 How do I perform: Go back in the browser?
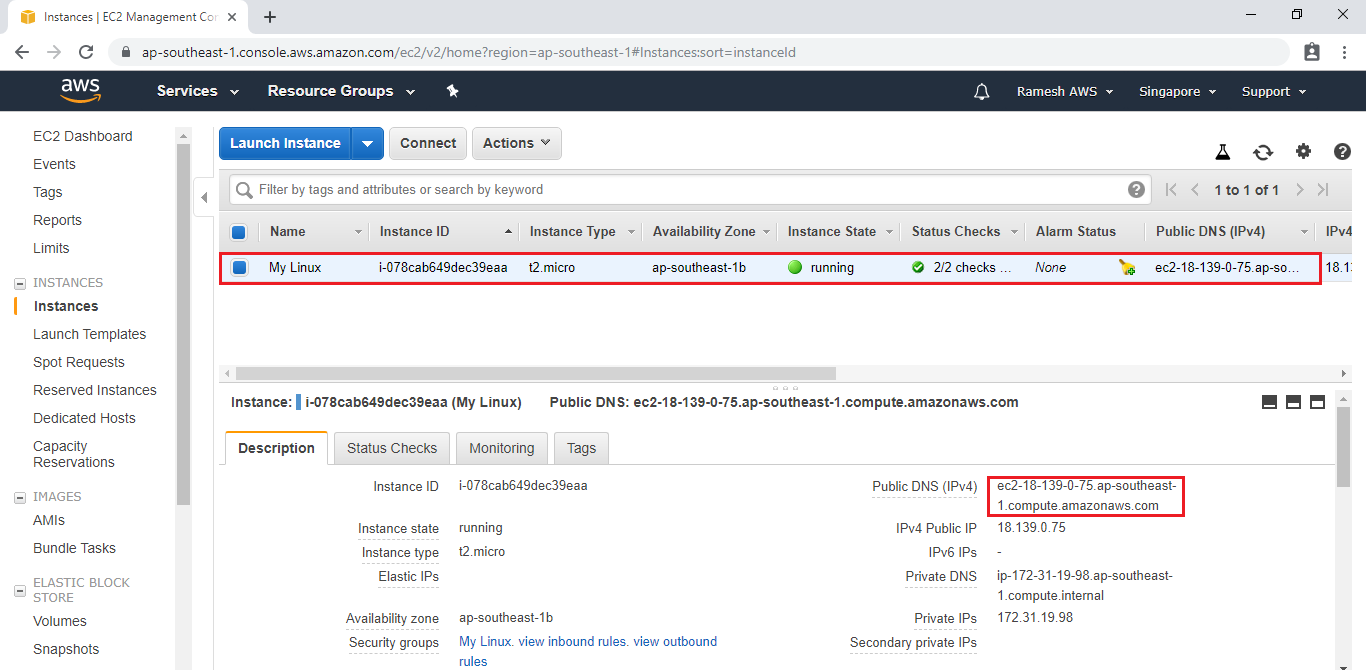click(x=22, y=52)
